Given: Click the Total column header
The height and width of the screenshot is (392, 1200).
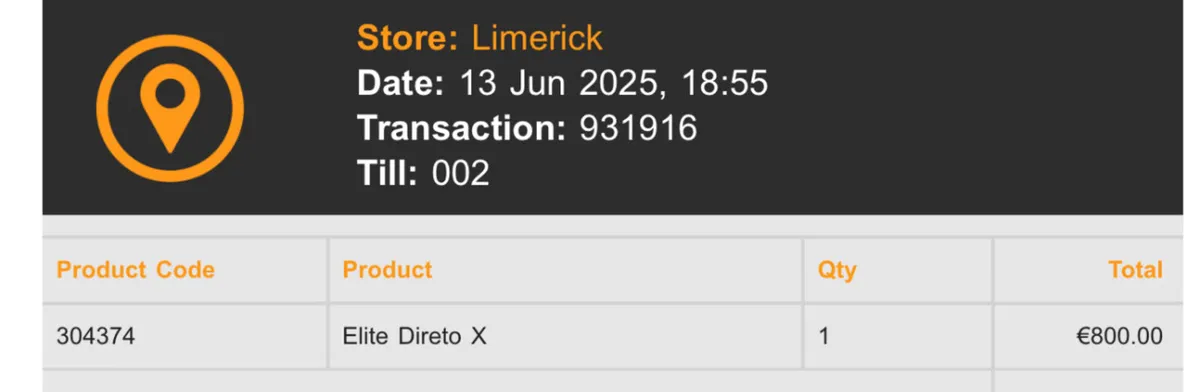Looking at the screenshot, I should click(x=1135, y=270).
